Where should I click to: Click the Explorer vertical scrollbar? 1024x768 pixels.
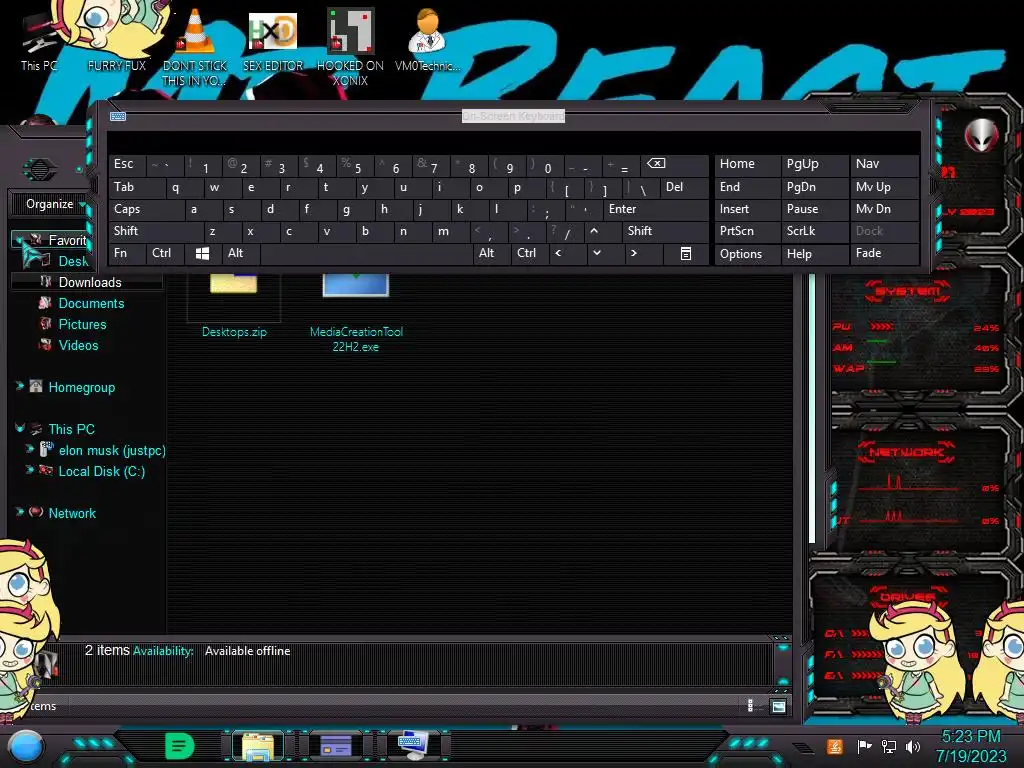(812, 409)
